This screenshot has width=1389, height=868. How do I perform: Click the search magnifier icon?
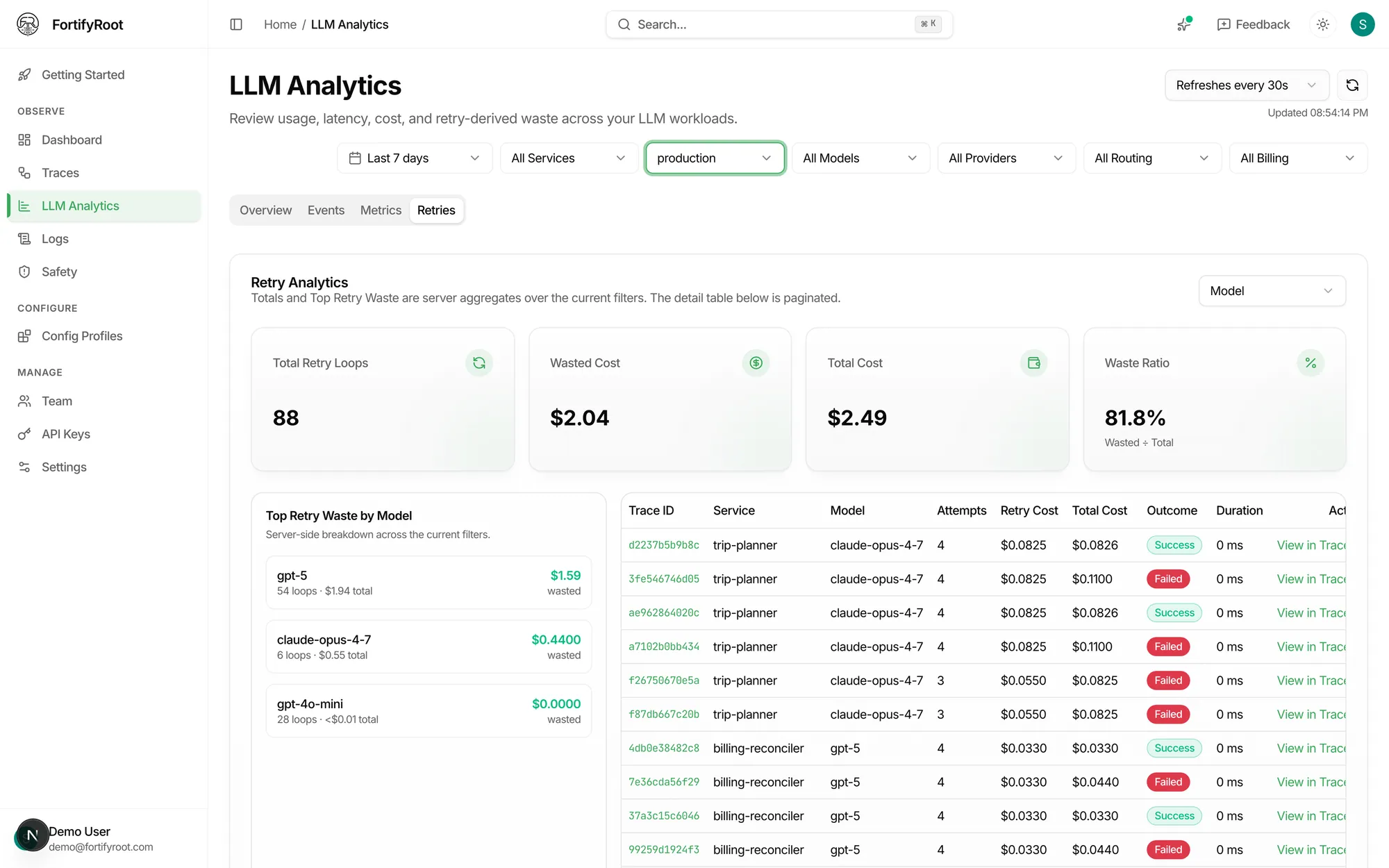(624, 24)
